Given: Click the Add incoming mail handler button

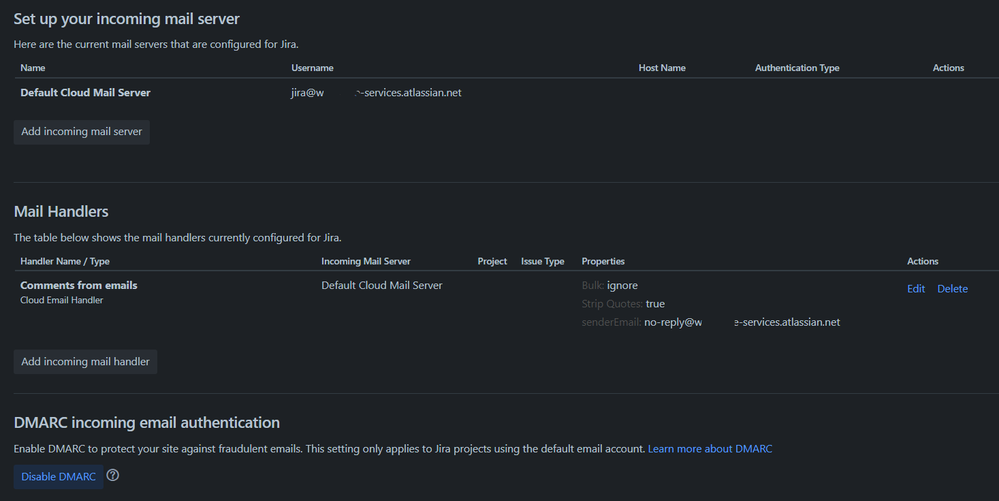Looking at the screenshot, I should 85,361.
